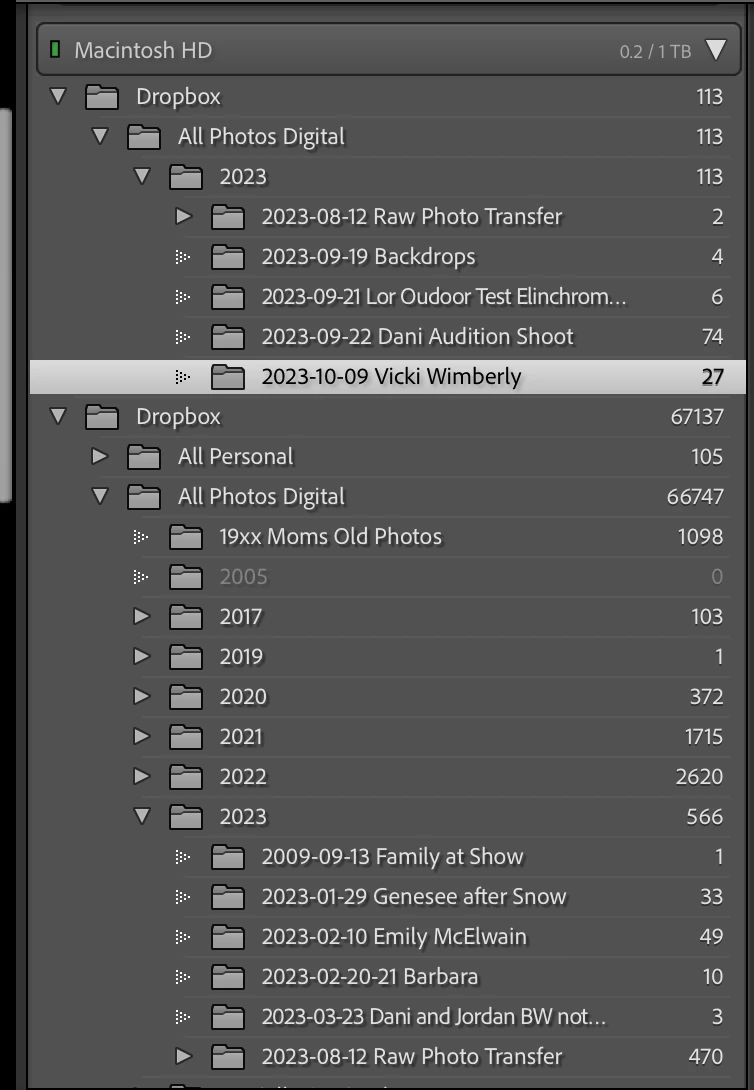Select the 2023-01-29 Genesee after Snow folder name
The image size is (754, 1090).
[x=414, y=897]
